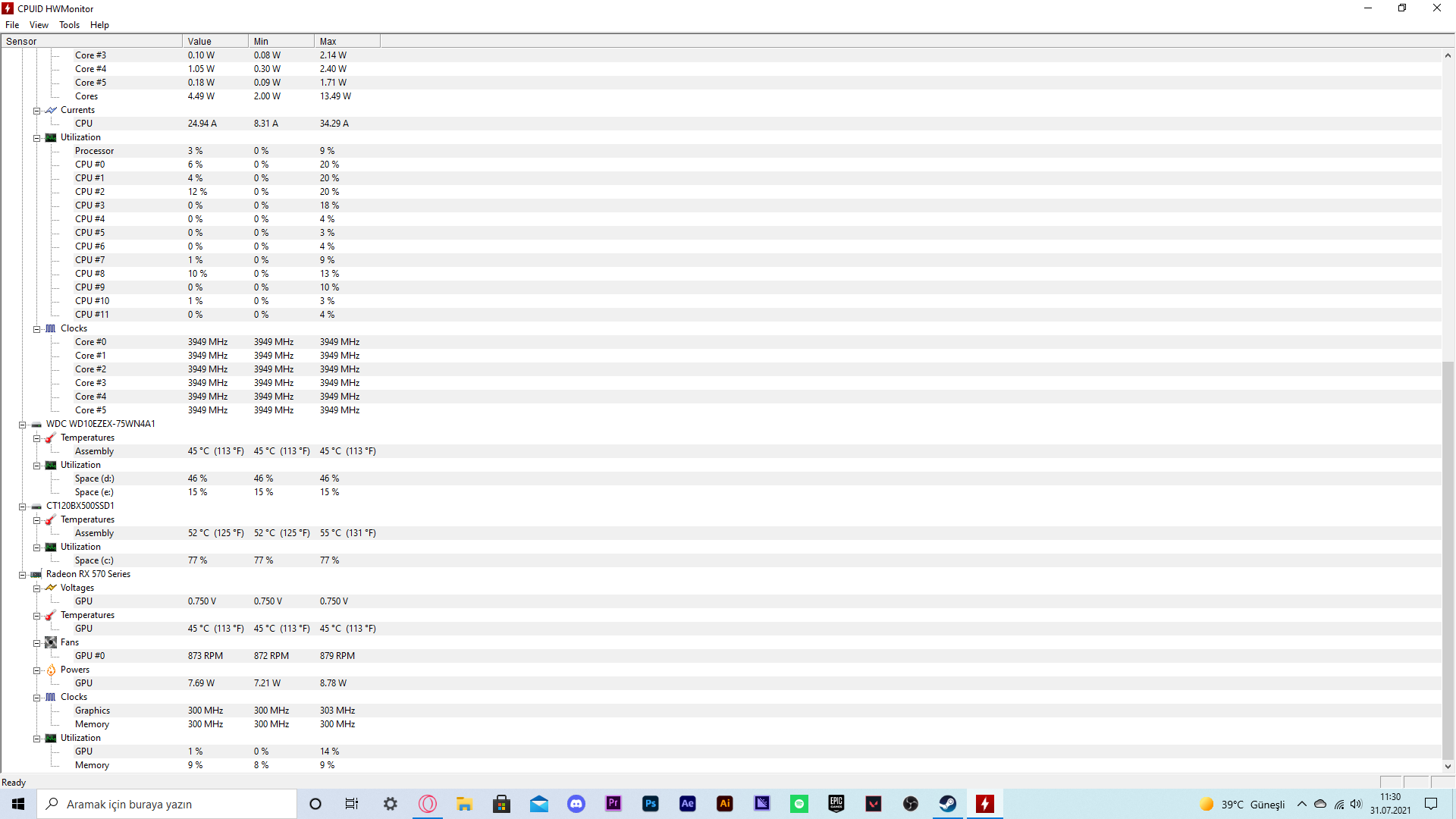Click the scrollbar down arrow
1456x819 pixels.
pyautogui.click(x=1448, y=766)
